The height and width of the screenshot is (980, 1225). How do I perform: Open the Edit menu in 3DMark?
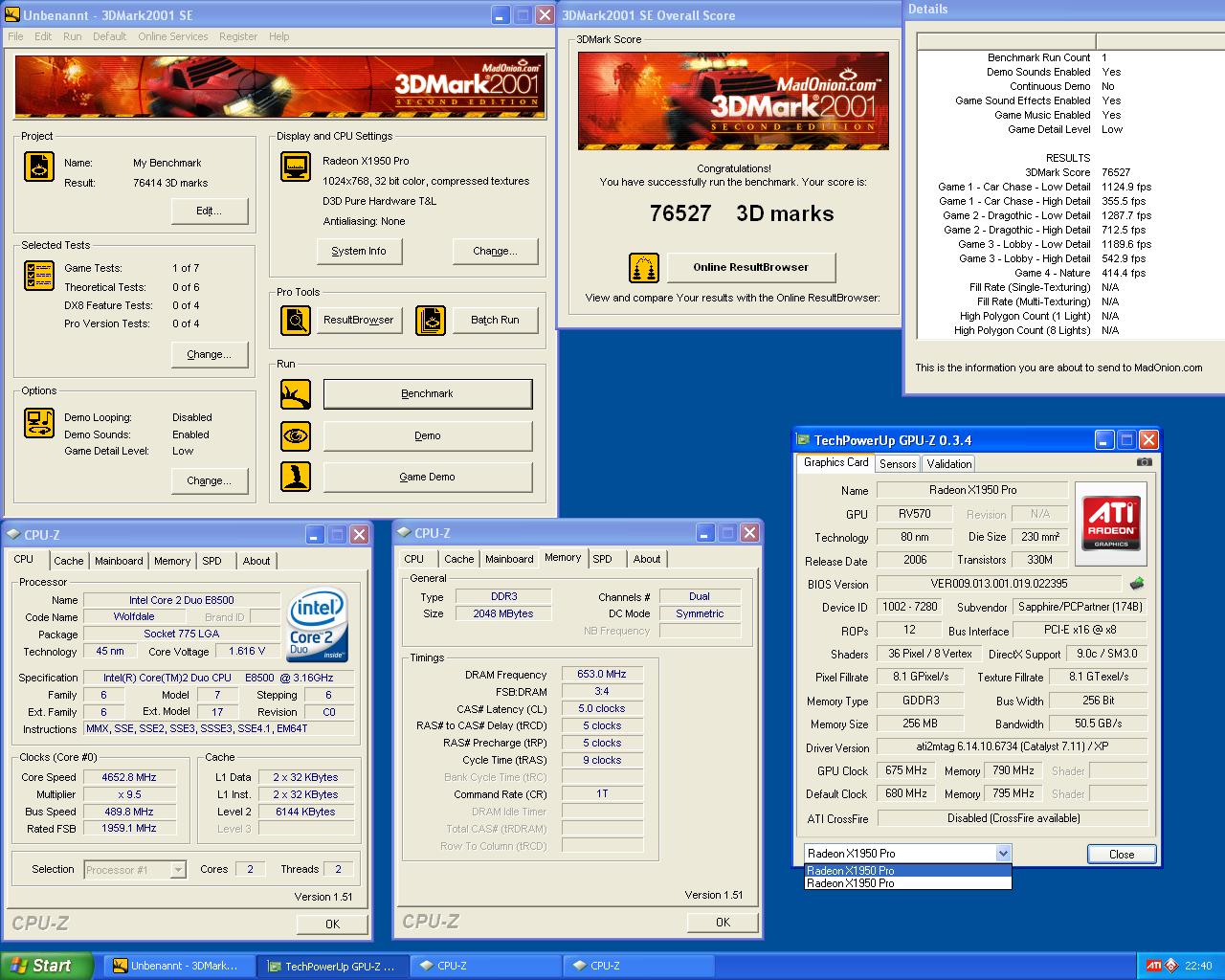[43, 36]
